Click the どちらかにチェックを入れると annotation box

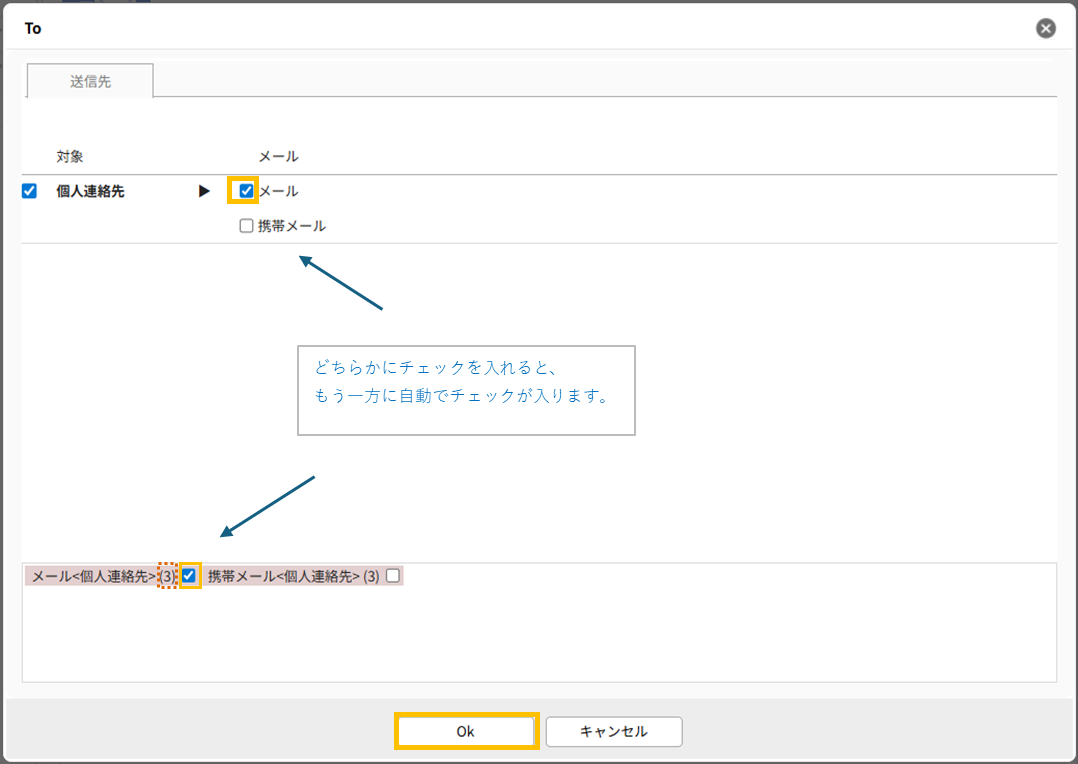pyautogui.click(x=466, y=390)
